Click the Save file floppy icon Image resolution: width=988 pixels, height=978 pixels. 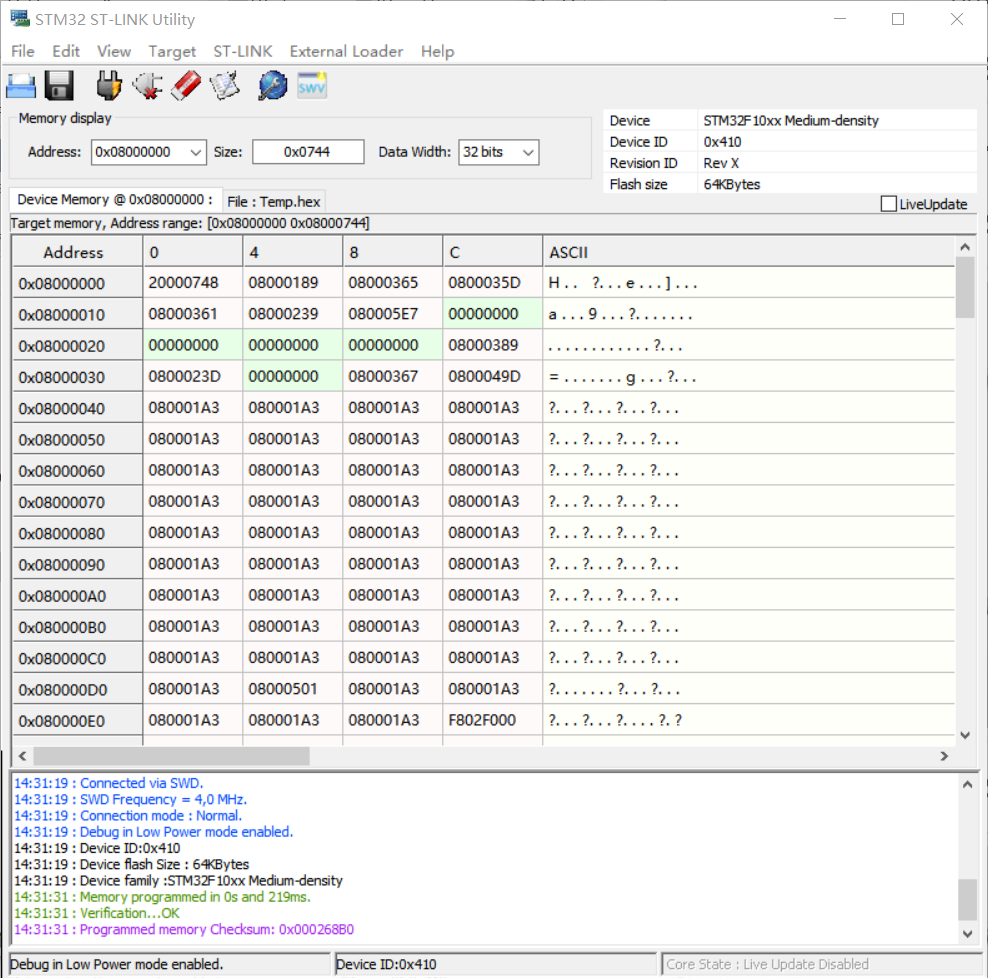pyautogui.click(x=59, y=86)
